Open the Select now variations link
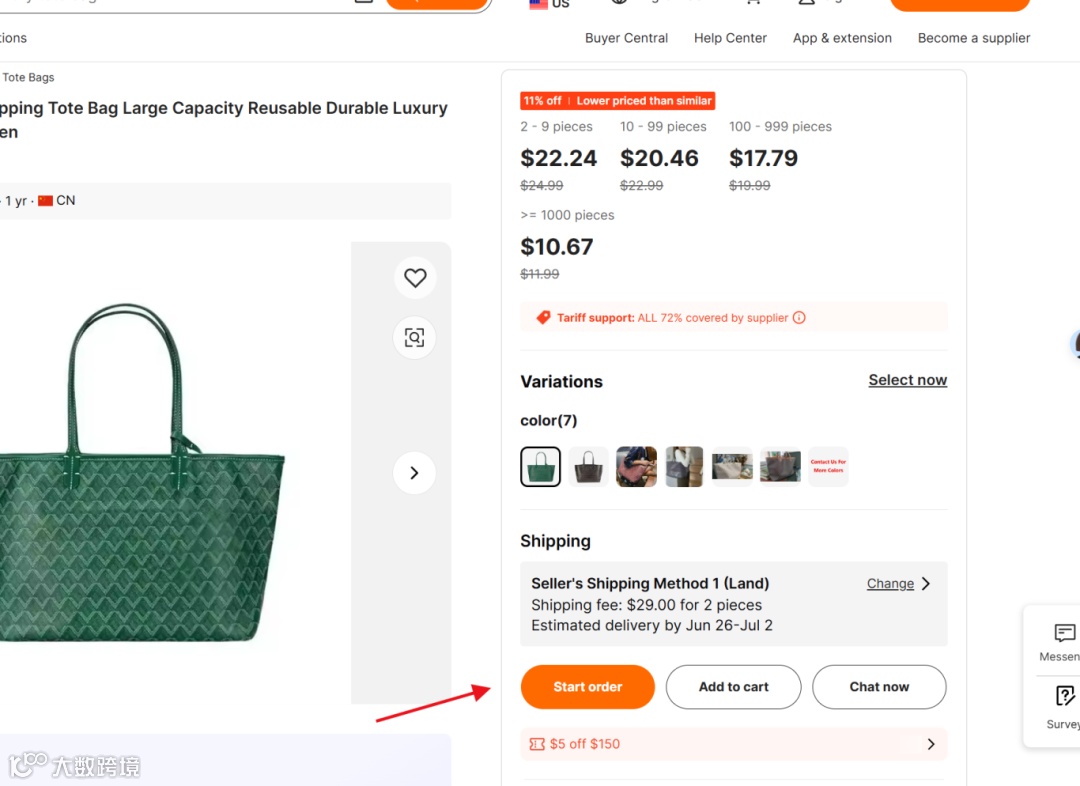Screen dimensions: 1080x786 tap(907, 380)
